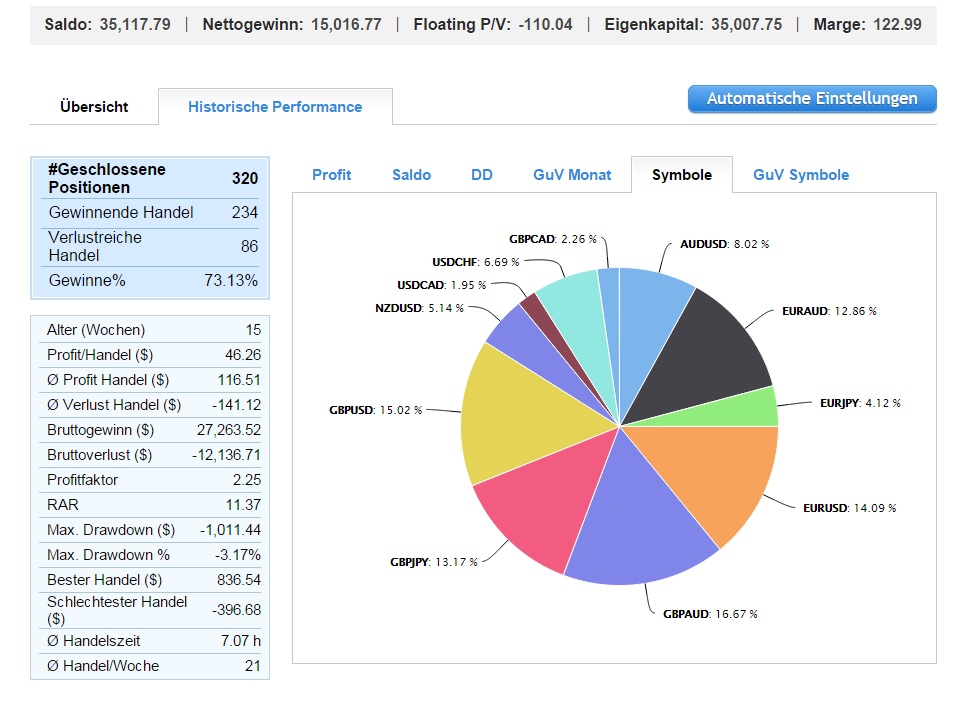Switch to the GuV Symbole tab
This screenshot has width=968, height=711.
[x=800, y=175]
